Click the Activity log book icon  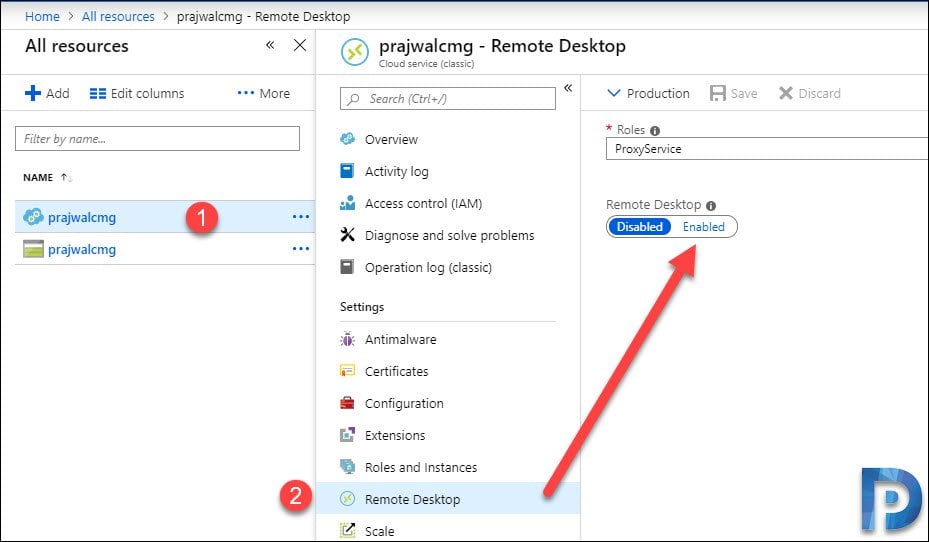pyautogui.click(x=347, y=171)
